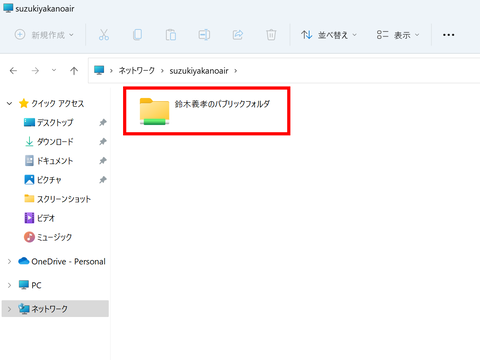This screenshot has width=480, height=360.
Task: Open ダウンロード in the sidebar
Action: pyautogui.click(x=49, y=142)
